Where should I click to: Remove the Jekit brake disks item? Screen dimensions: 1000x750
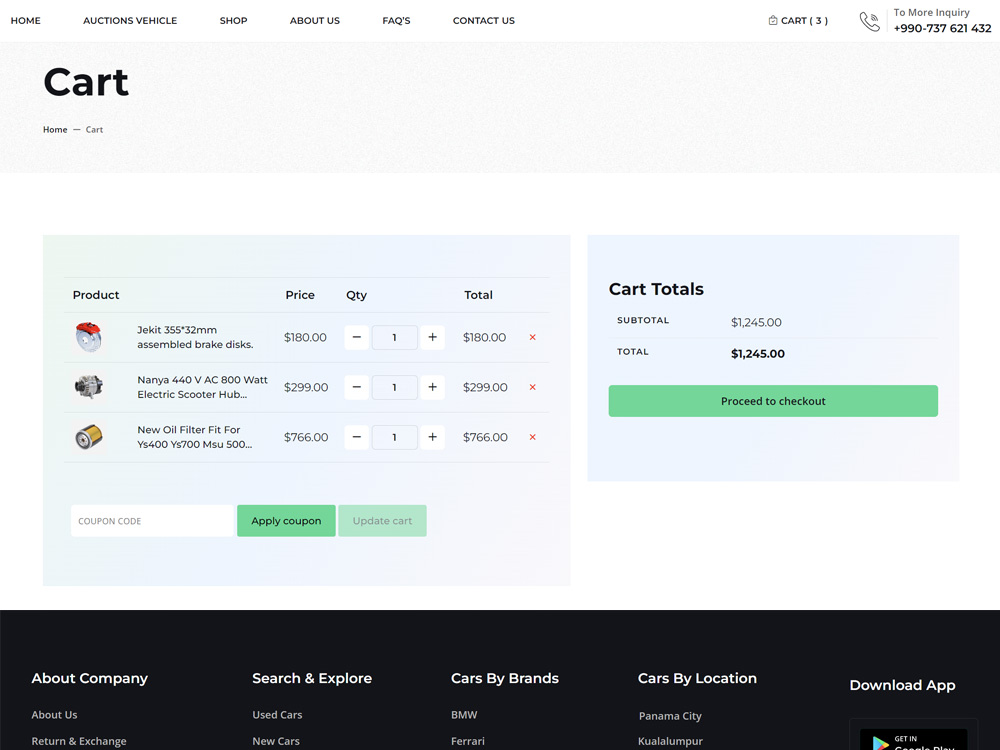click(x=533, y=337)
